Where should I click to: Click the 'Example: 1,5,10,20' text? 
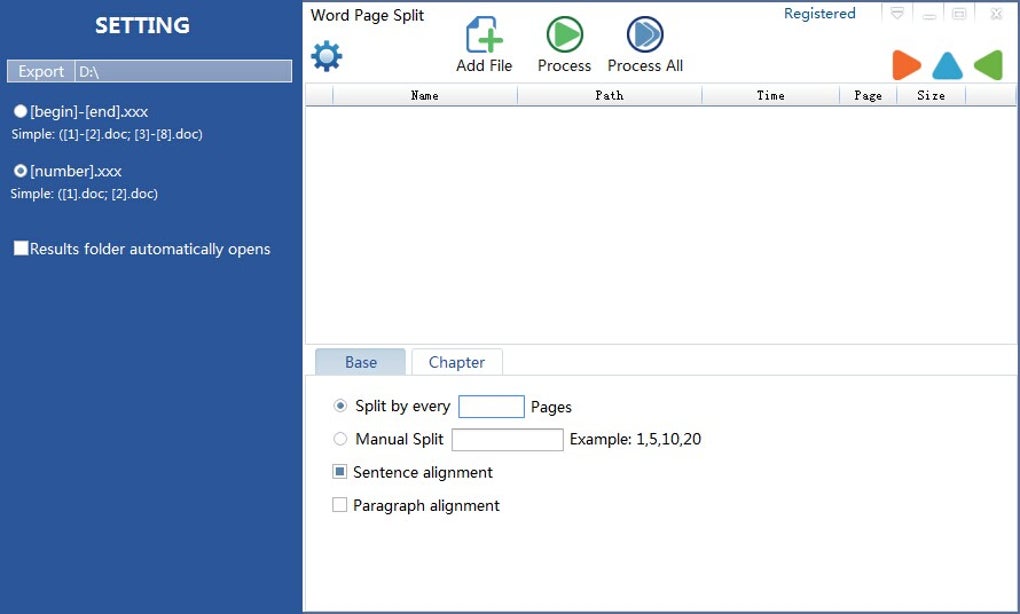(x=635, y=439)
